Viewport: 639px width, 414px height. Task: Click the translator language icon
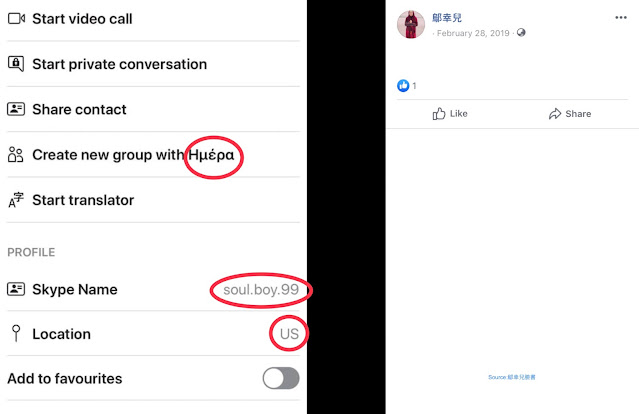[16, 200]
